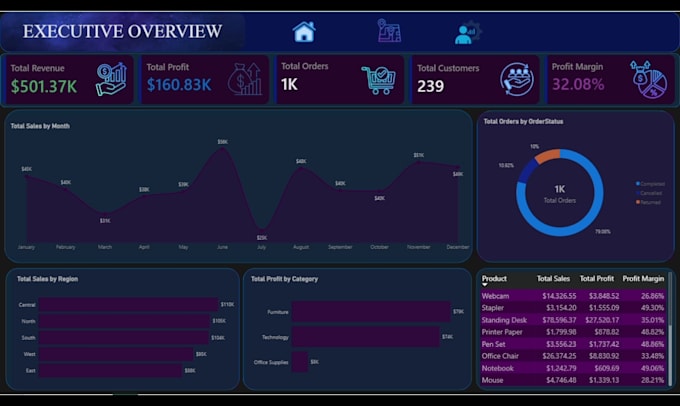680x406 pixels.
Task: Select the Returned legend item
Action: pyautogui.click(x=648, y=202)
